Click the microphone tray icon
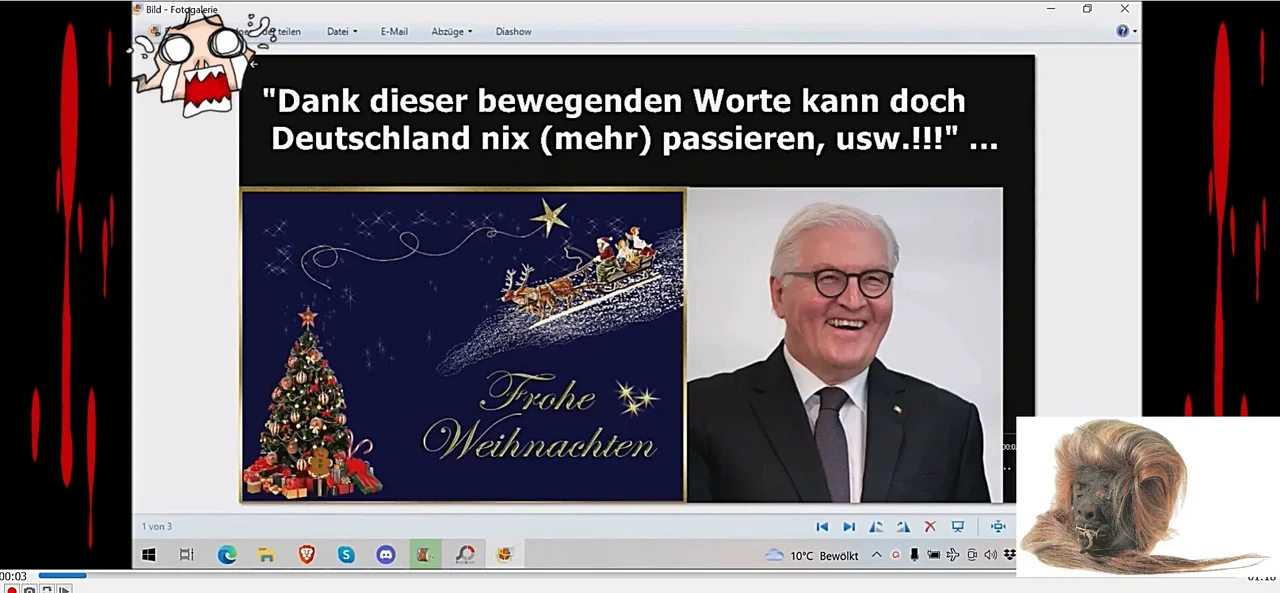This screenshot has height=593, width=1280. point(914,555)
